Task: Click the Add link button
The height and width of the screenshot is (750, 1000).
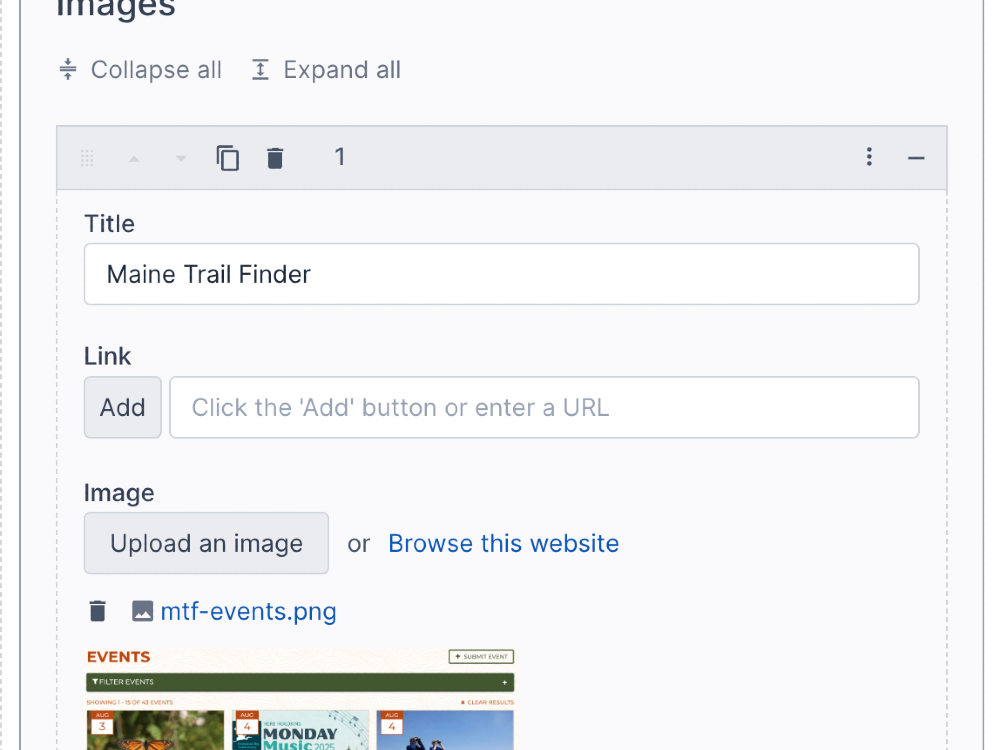Action: pyautogui.click(x=122, y=407)
